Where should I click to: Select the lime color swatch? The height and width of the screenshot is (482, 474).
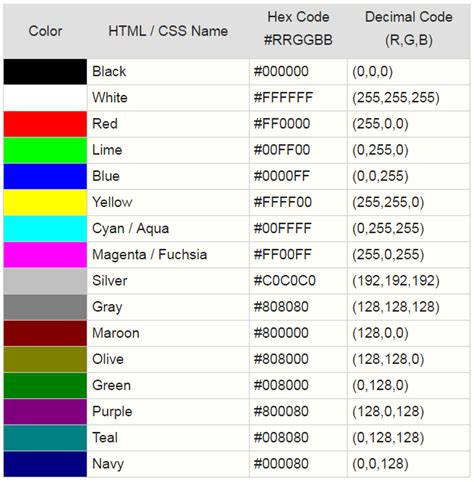click(45, 150)
